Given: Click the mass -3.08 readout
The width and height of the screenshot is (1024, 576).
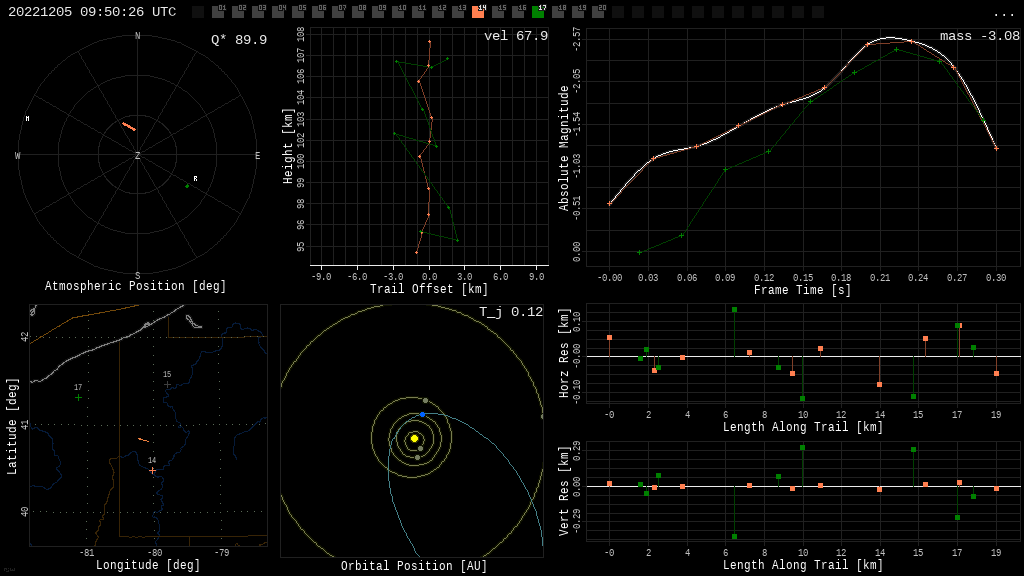Looking at the screenshot, I should (x=980, y=36).
